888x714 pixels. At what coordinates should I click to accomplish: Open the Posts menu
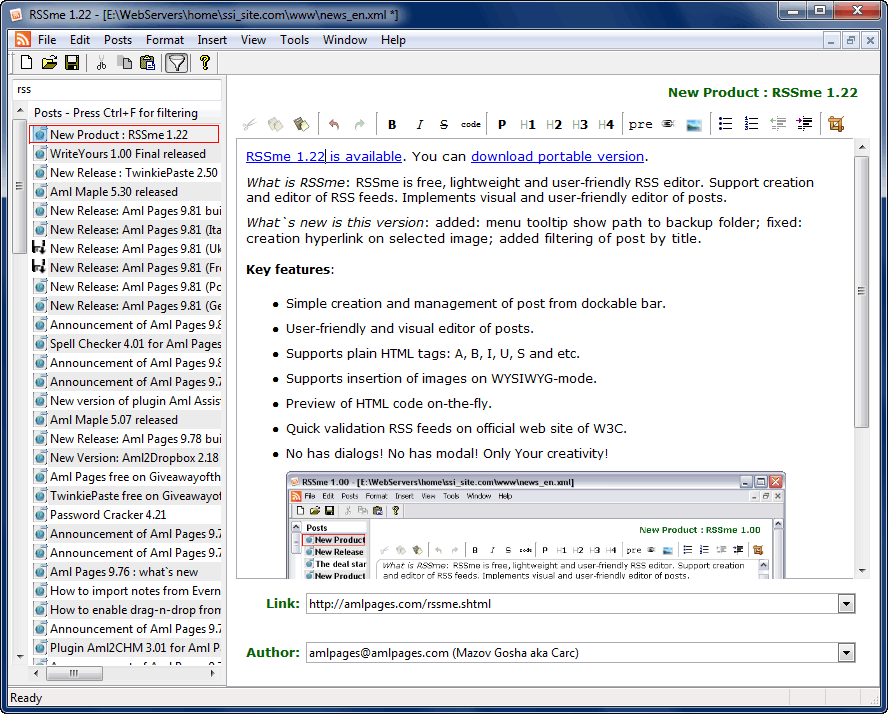[x=118, y=40]
